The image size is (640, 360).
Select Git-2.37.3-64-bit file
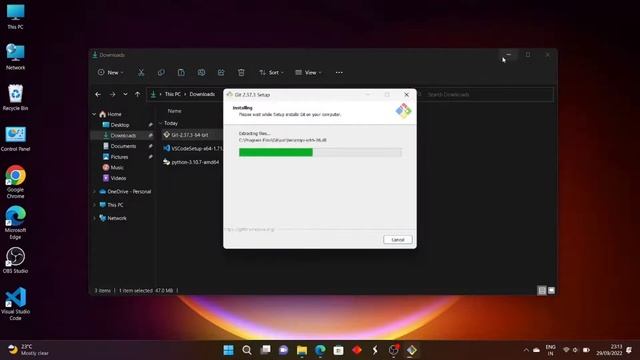(x=191, y=135)
